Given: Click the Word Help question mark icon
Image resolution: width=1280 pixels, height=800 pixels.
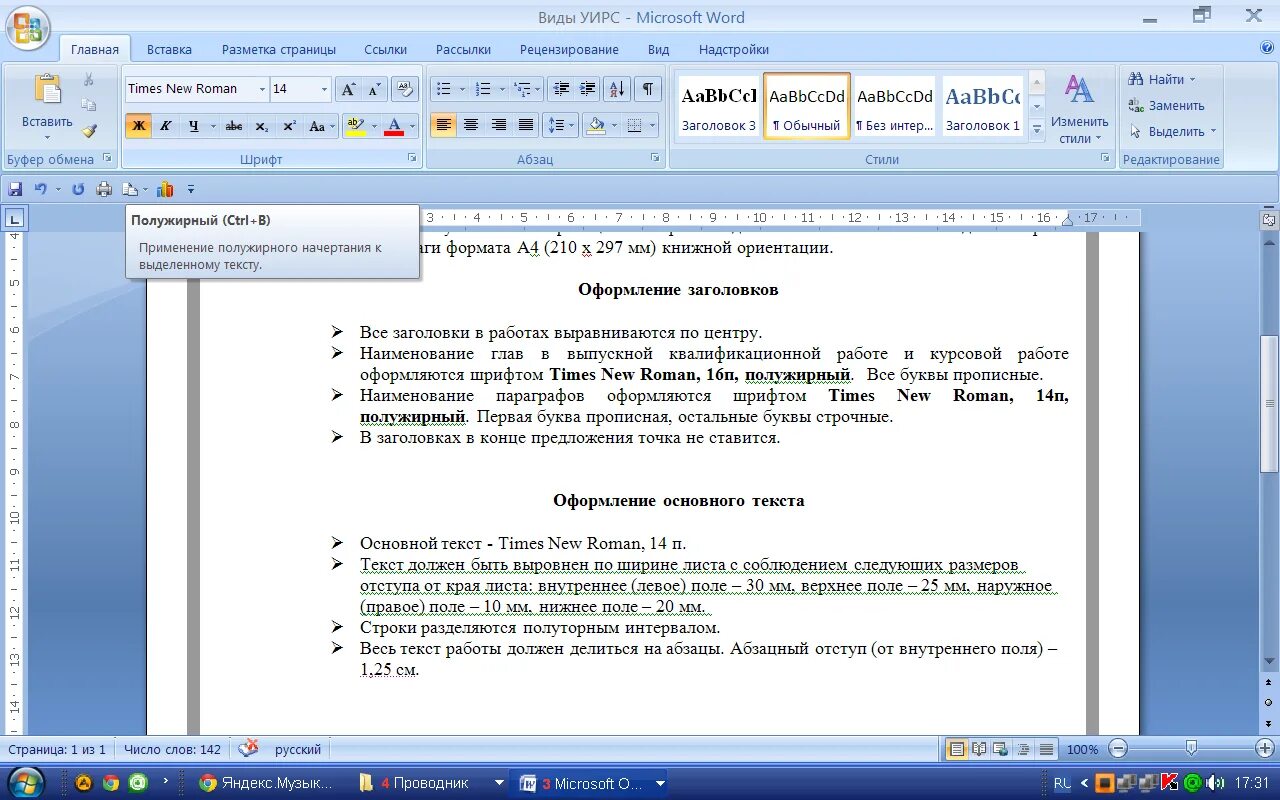Looking at the screenshot, I should pos(1267,47).
